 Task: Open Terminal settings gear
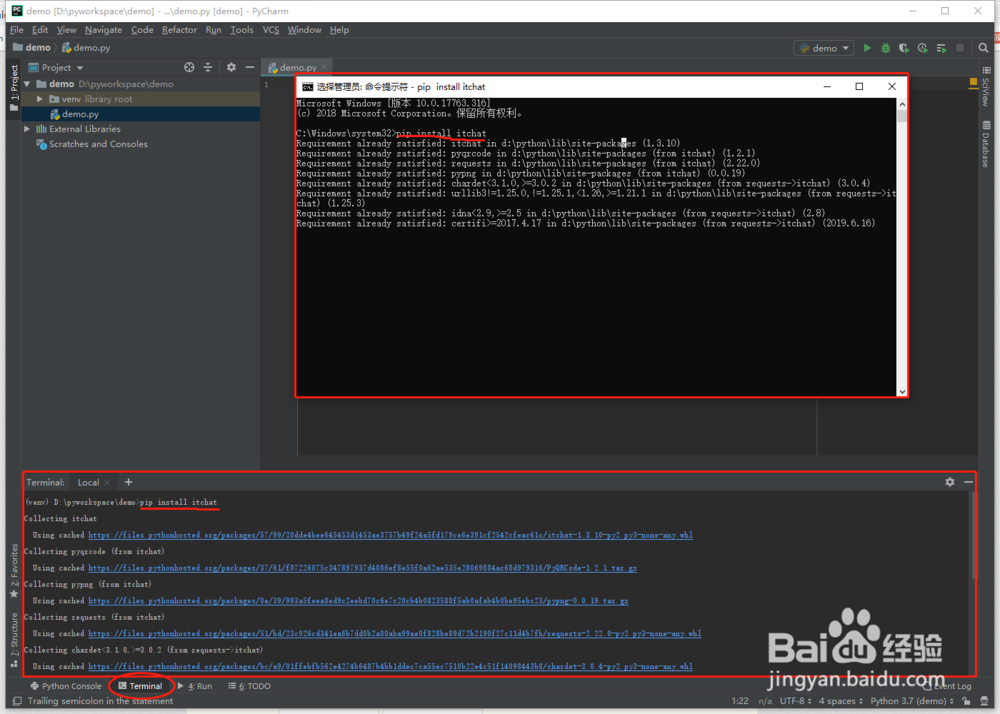click(950, 482)
